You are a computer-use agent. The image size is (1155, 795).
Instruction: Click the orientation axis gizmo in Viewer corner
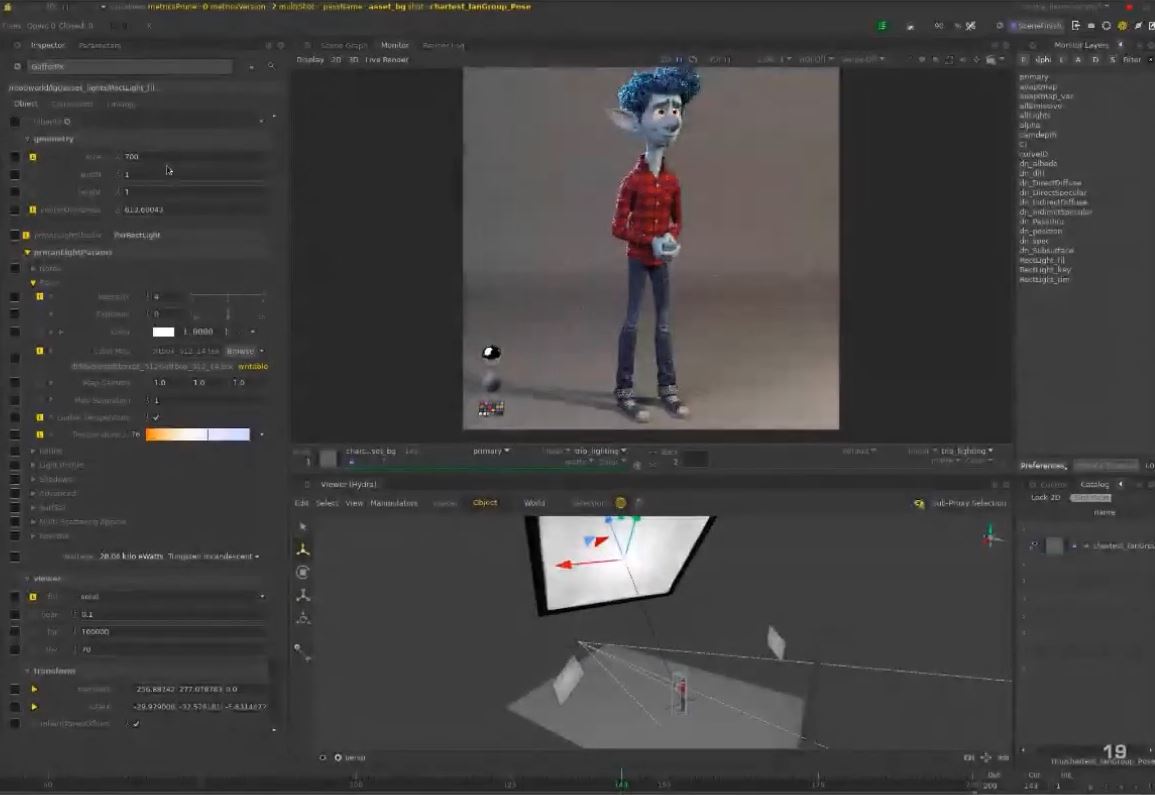click(x=991, y=538)
